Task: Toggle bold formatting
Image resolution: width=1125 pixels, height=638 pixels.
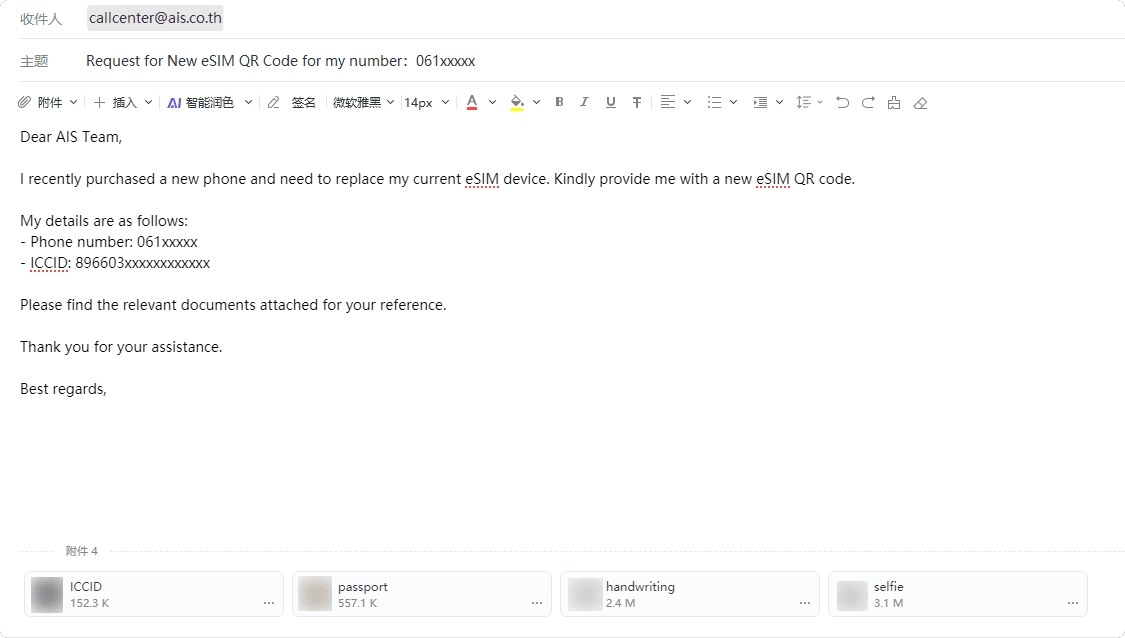Action: pyautogui.click(x=559, y=102)
